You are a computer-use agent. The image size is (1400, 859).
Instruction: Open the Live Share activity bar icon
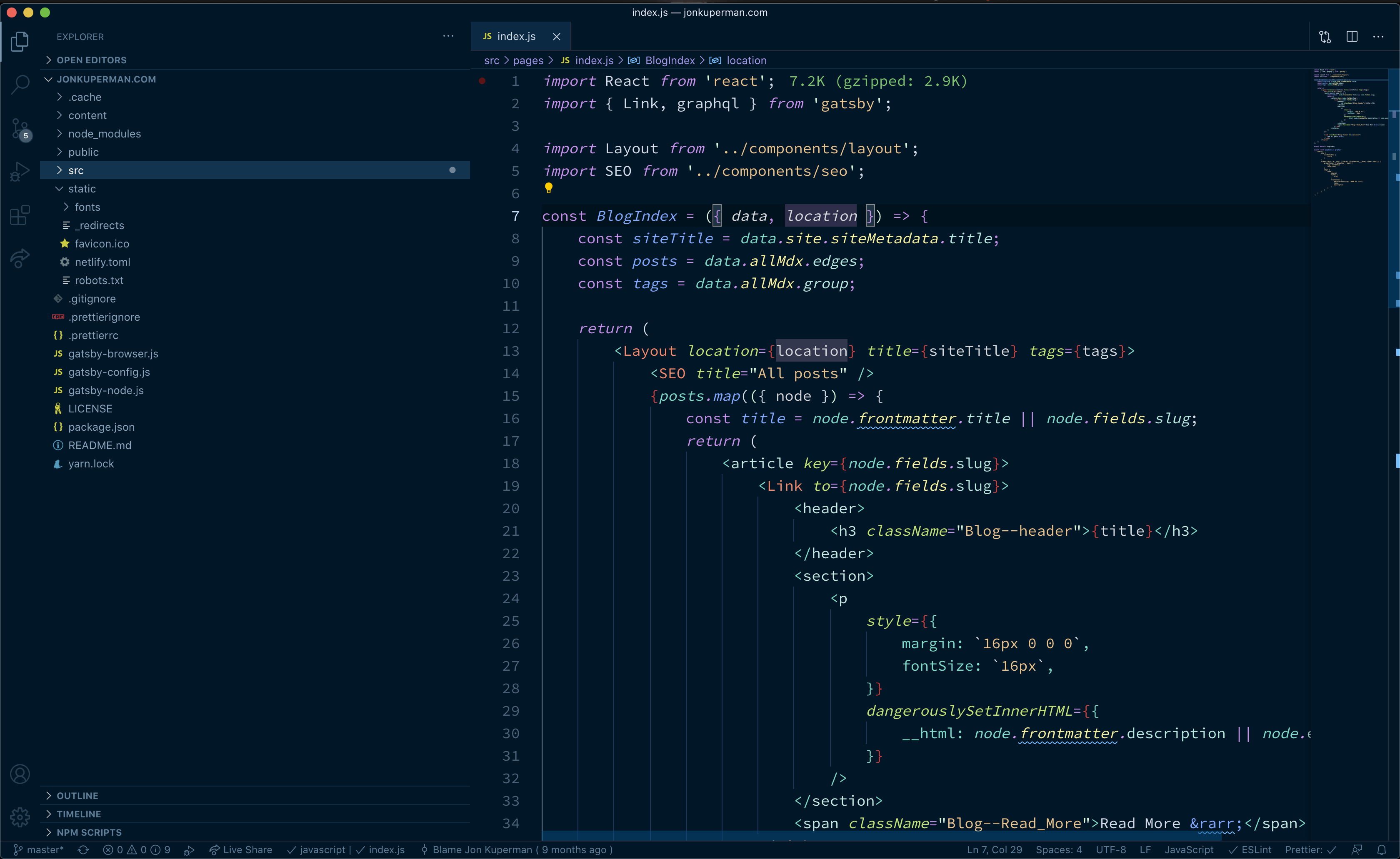coord(20,259)
